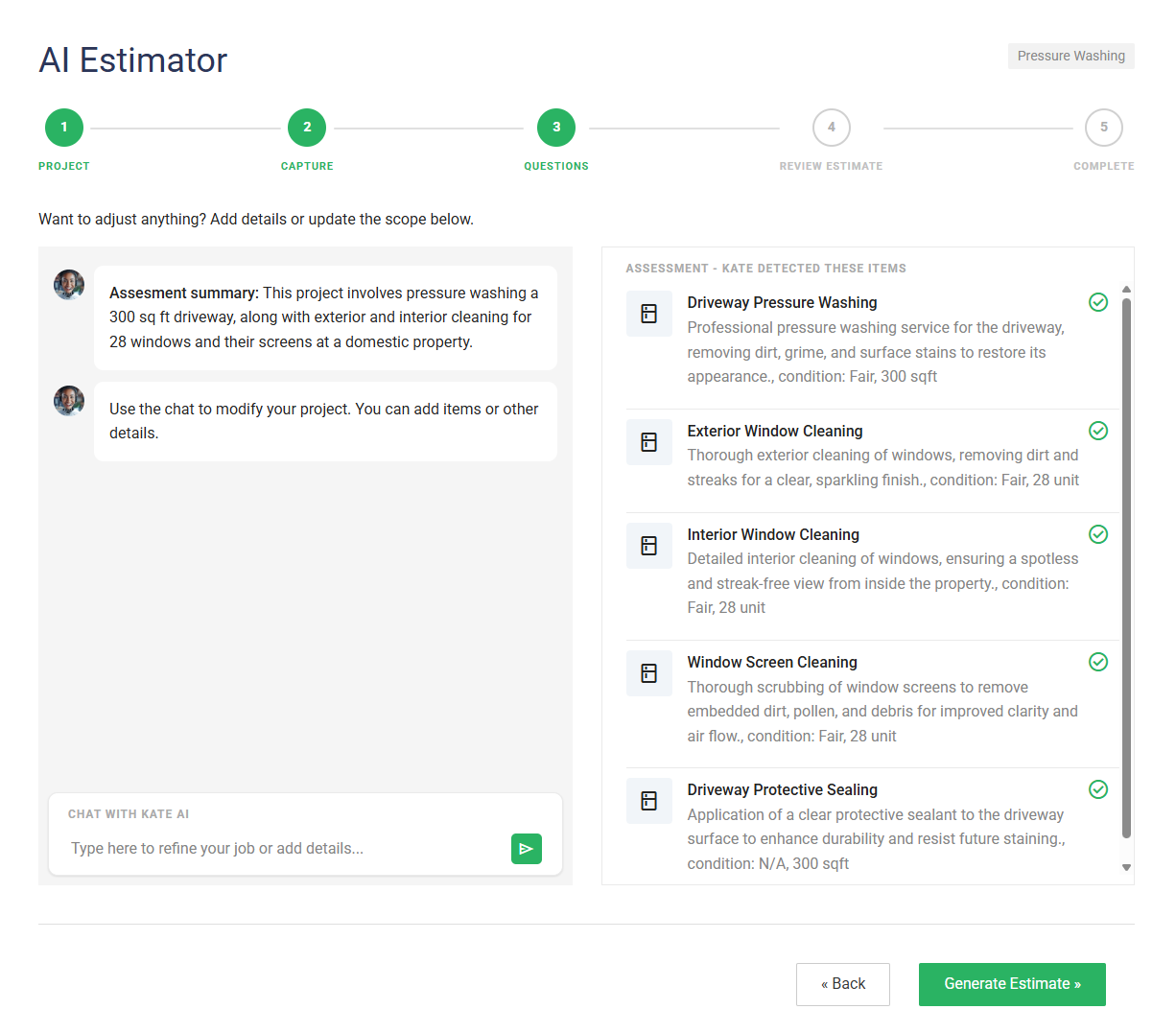
Task: Click the Window Screen Cleaning item icon
Action: (x=648, y=673)
